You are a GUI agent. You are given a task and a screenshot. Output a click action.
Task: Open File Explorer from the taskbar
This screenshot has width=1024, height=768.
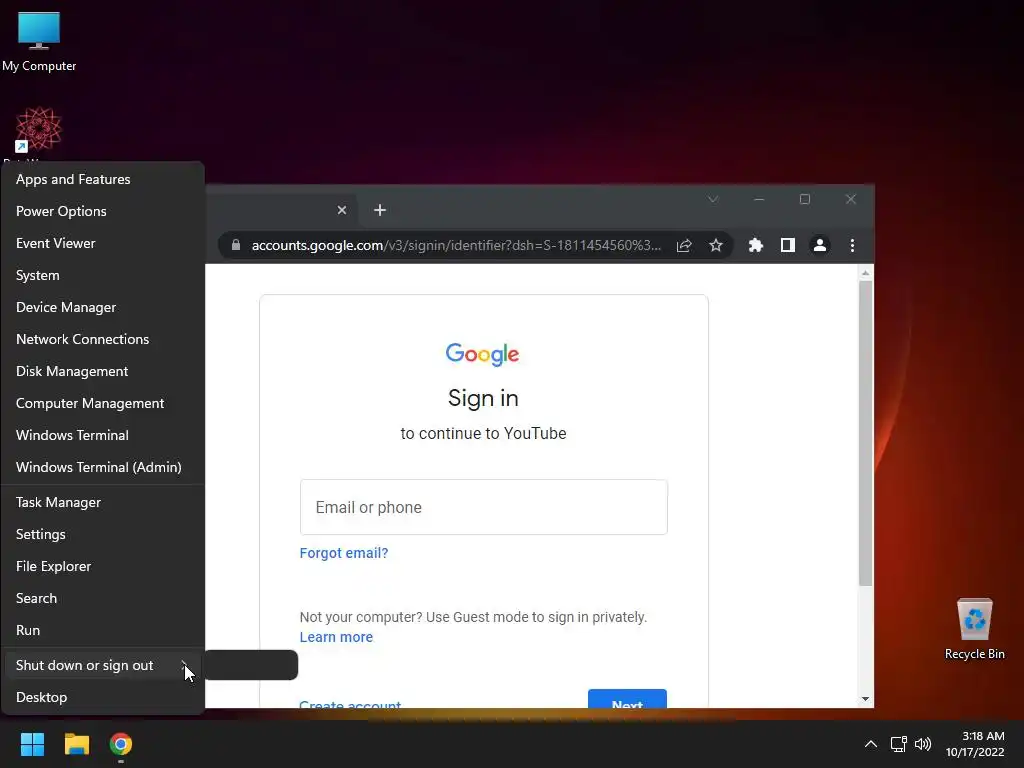[76, 744]
